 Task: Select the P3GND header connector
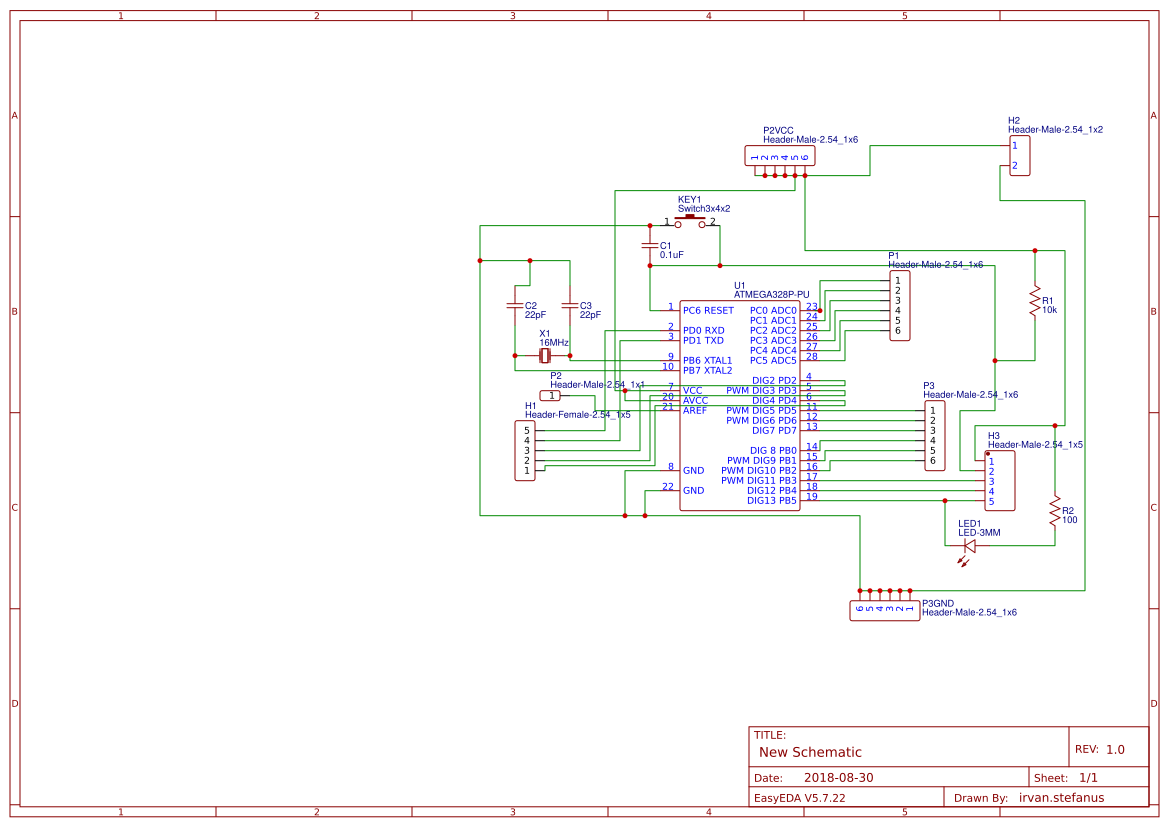(x=884, y=609)
